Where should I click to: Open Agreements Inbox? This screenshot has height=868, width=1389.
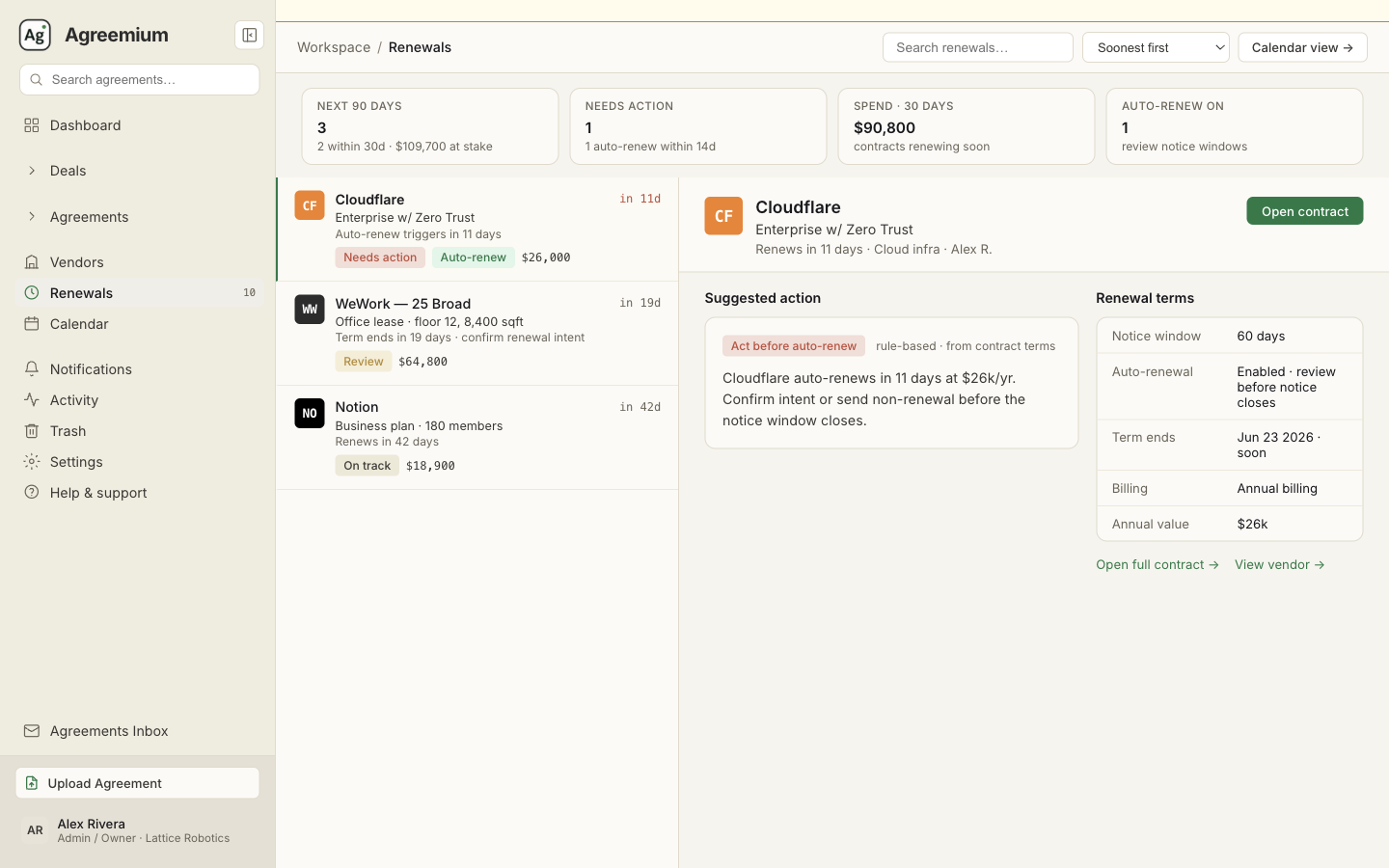point(139,731)
